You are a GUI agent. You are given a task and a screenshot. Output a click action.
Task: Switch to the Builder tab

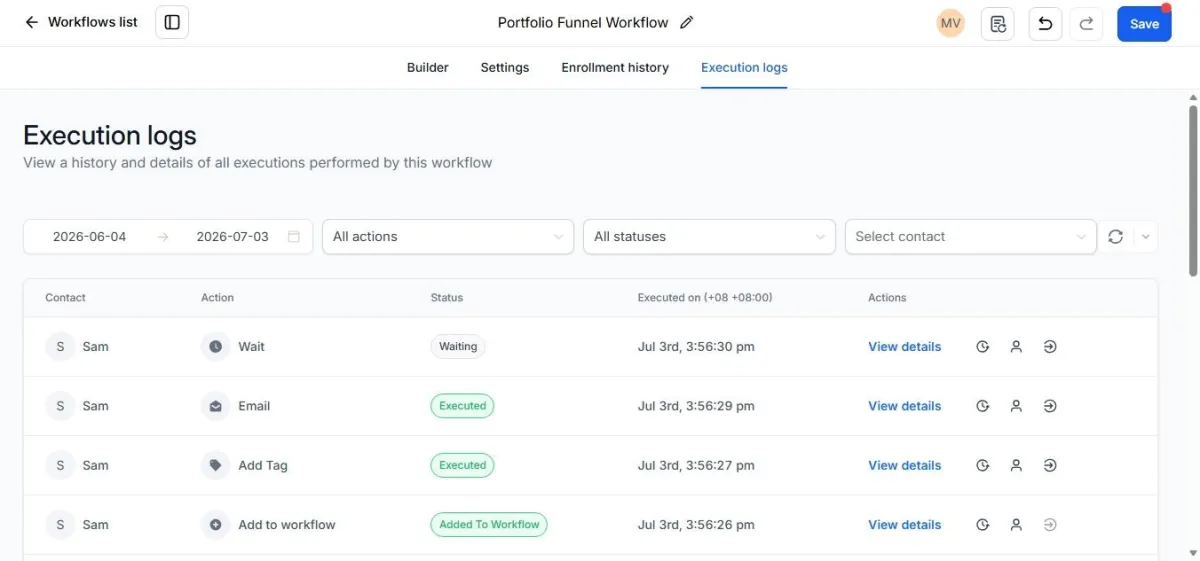tap(428, 67)
